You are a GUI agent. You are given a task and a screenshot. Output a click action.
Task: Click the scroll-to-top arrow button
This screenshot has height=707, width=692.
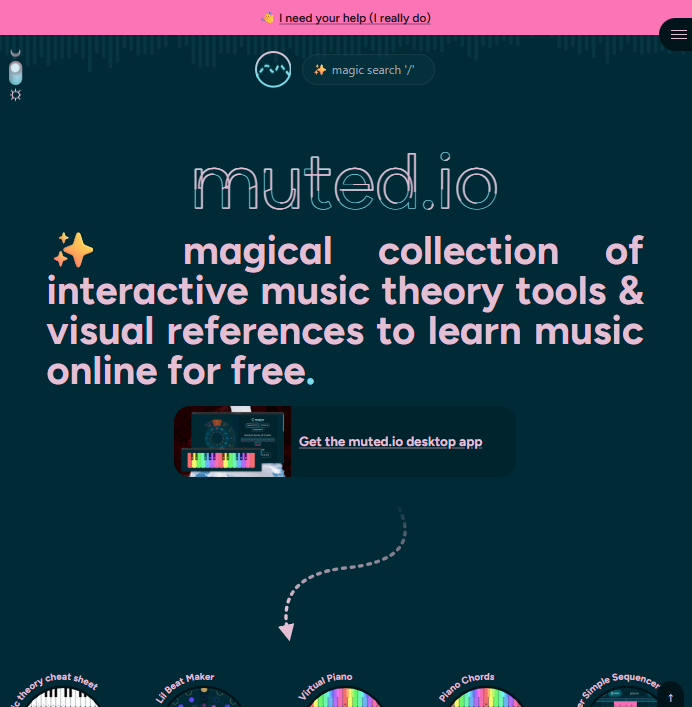pyautogui.click(x=670, y=696)
